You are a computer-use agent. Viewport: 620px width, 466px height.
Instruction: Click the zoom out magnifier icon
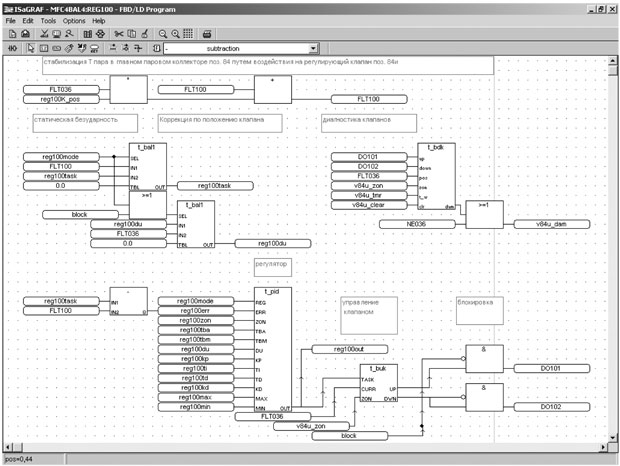click(x=162, y=34)
